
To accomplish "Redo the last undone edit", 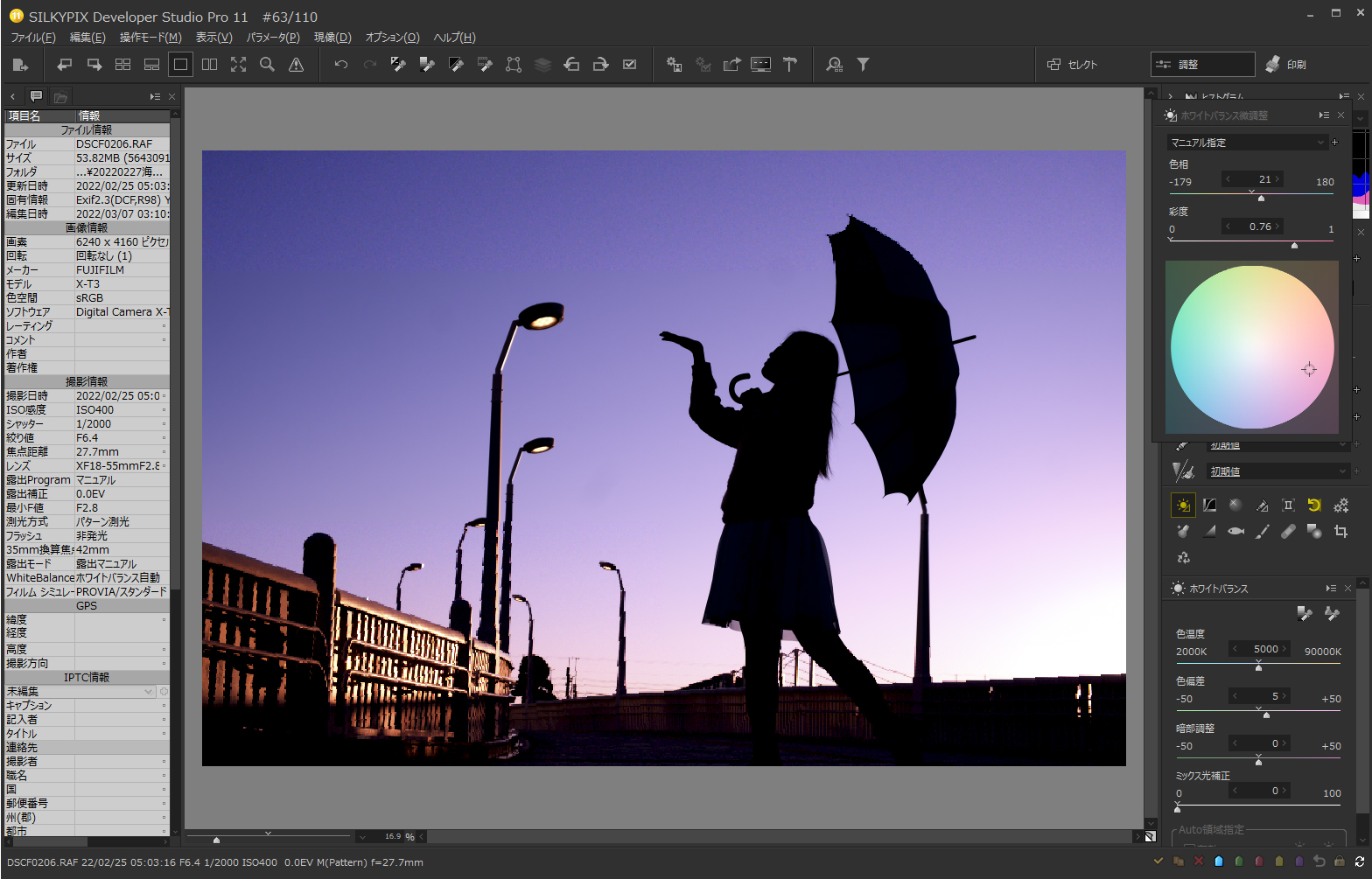I will tap(370, 65).
